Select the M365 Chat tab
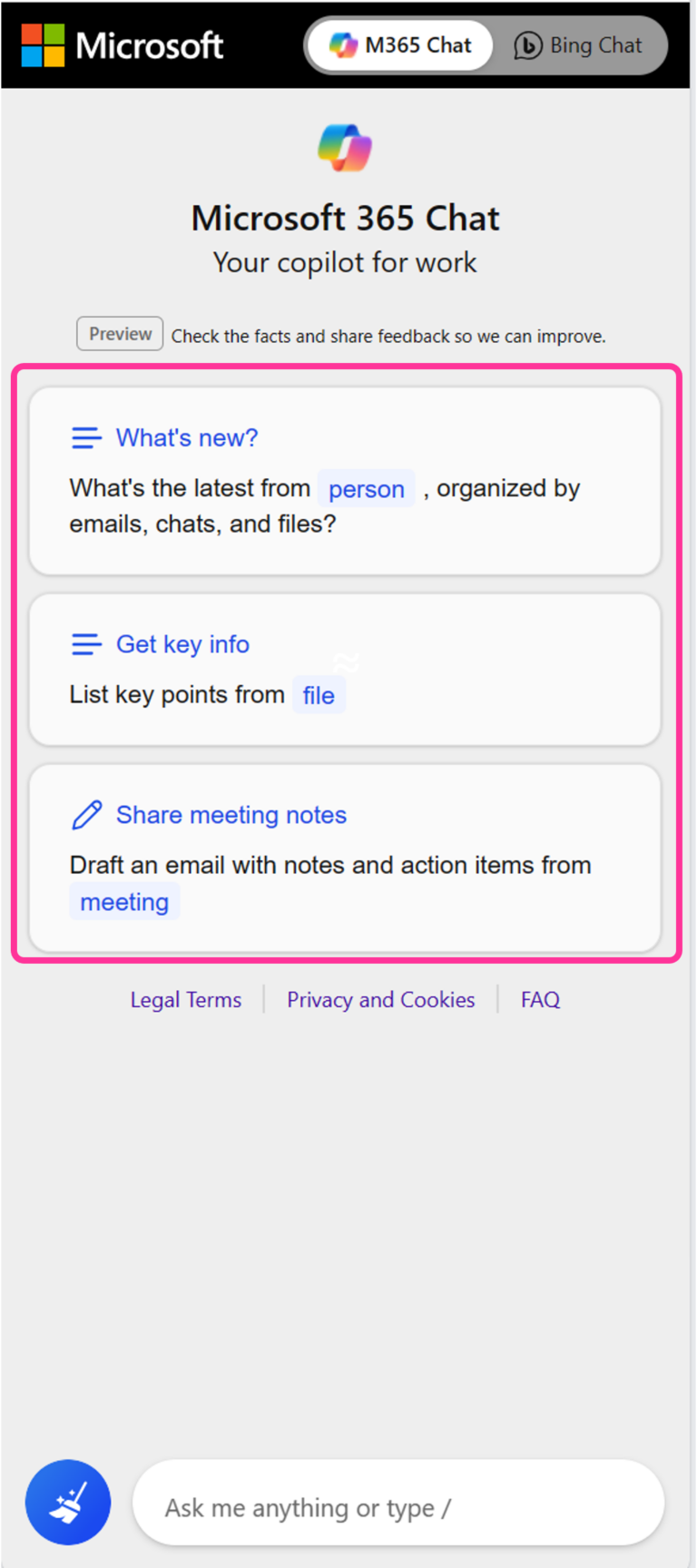The image size is (697, 1568). point(399,44)
